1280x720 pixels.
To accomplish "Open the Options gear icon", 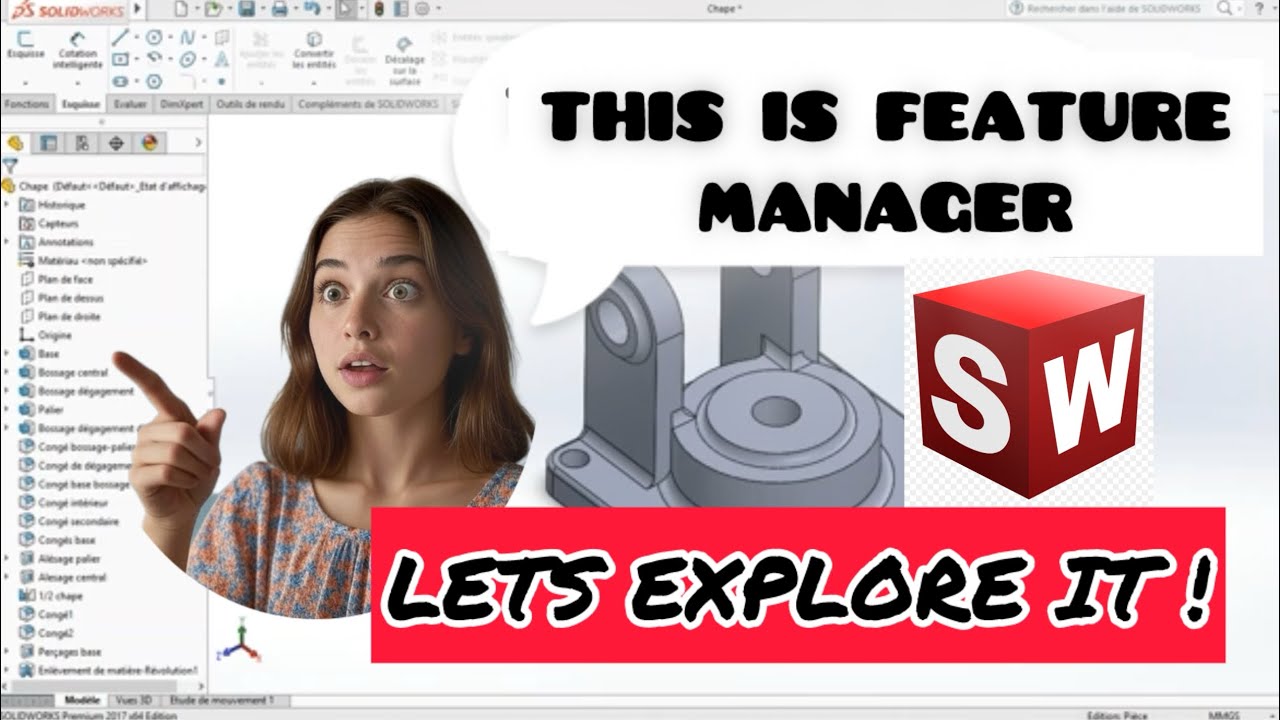I will (422, 10).
